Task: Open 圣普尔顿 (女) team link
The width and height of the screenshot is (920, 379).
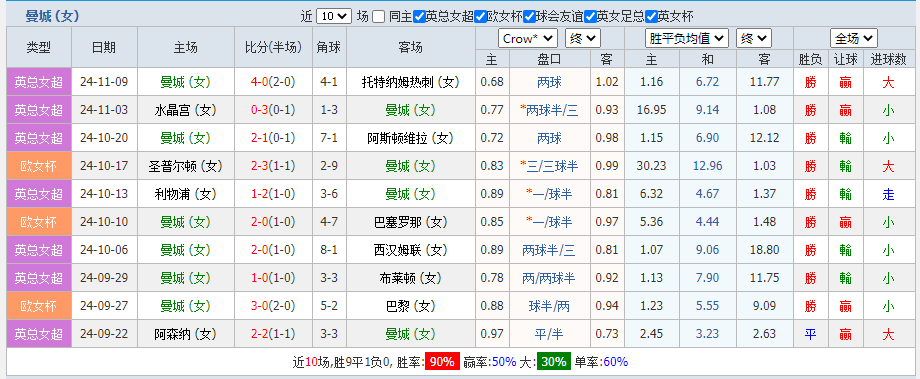Action: [185, 166]
